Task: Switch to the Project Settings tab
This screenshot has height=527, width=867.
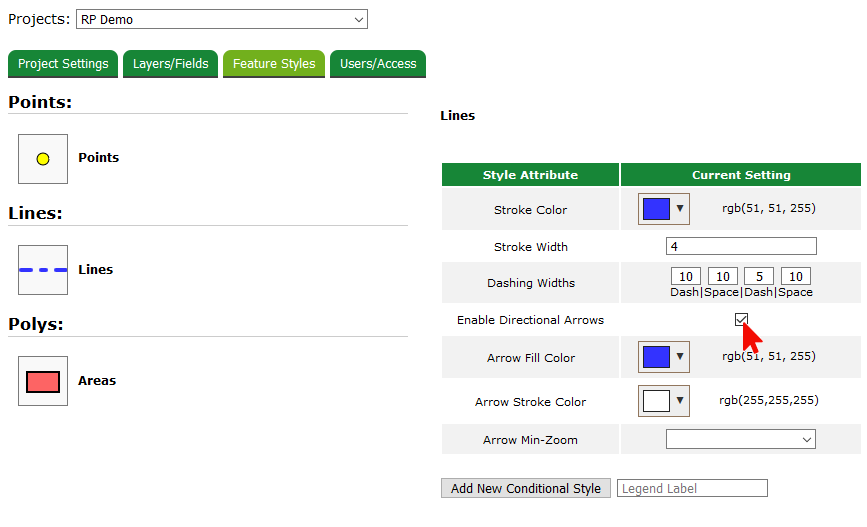Action: click(63, 64)
